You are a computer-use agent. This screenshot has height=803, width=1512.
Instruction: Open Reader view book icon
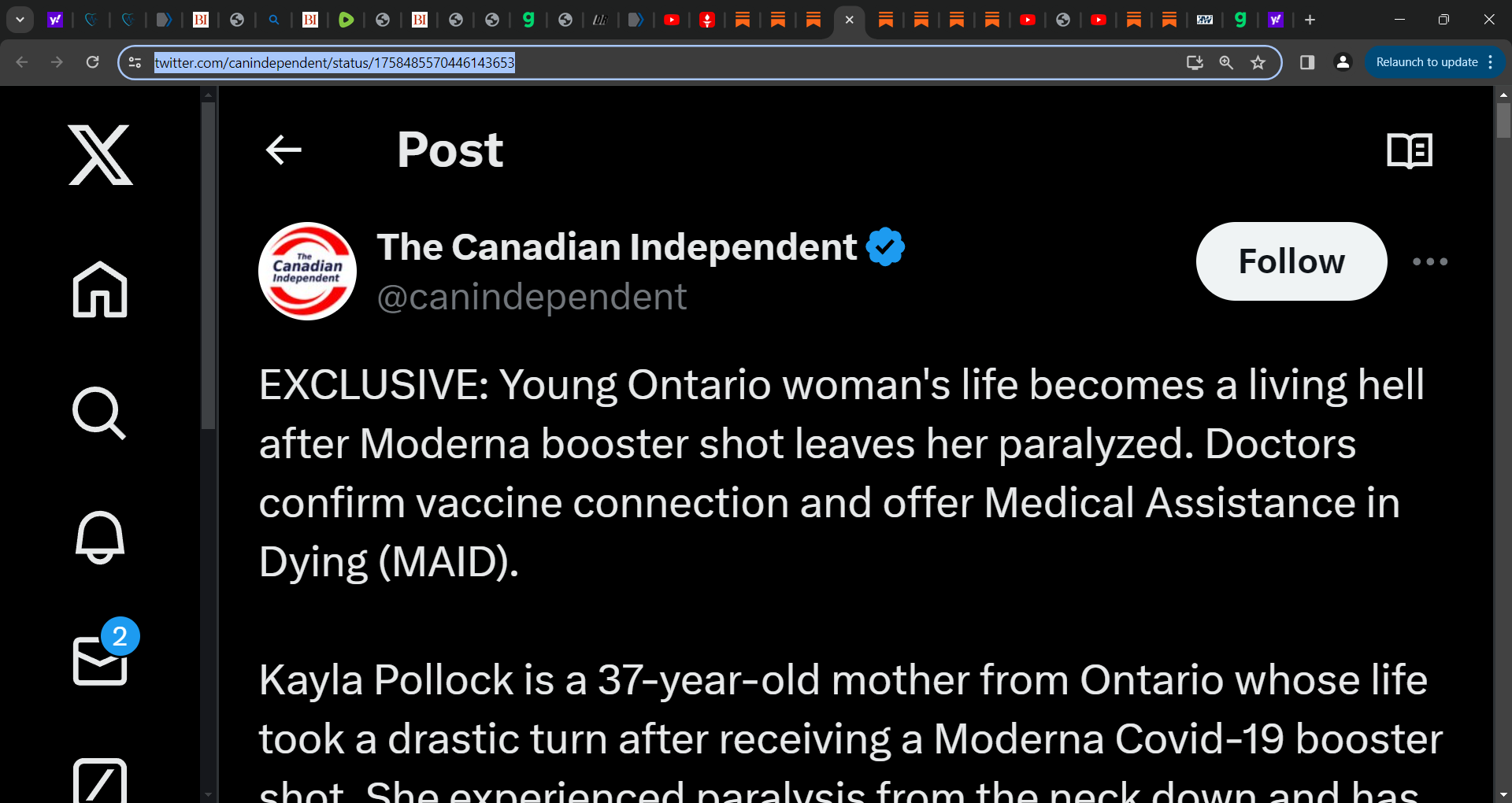1410,150
